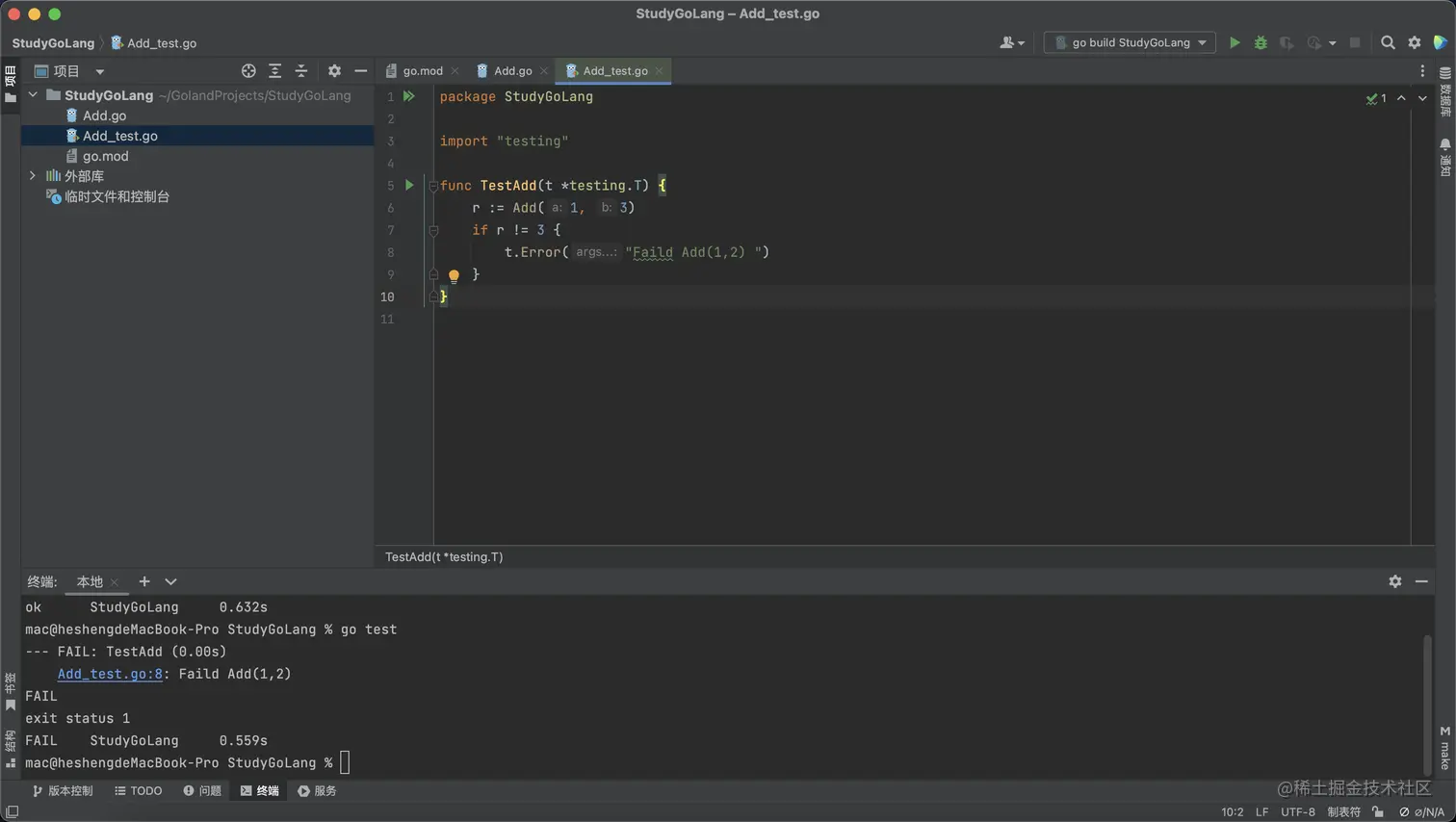Open editor tabs more options menu
The width and height of the screenshot is (1456, 822).
click(x=1422, y=71)
